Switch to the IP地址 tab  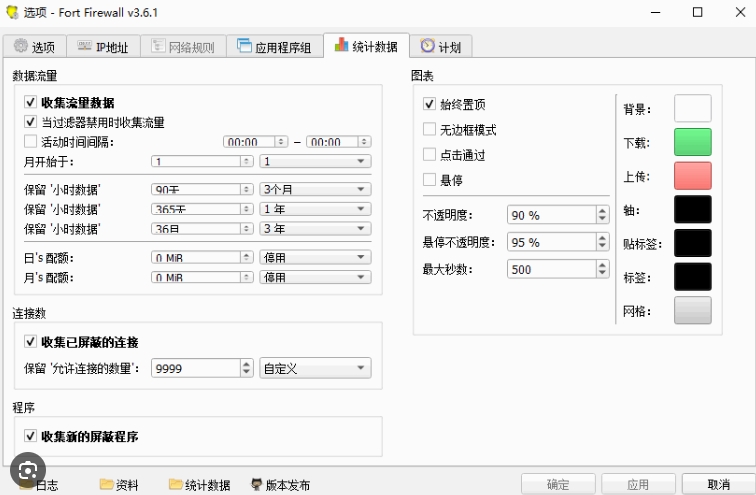click(x=104, y=47)
